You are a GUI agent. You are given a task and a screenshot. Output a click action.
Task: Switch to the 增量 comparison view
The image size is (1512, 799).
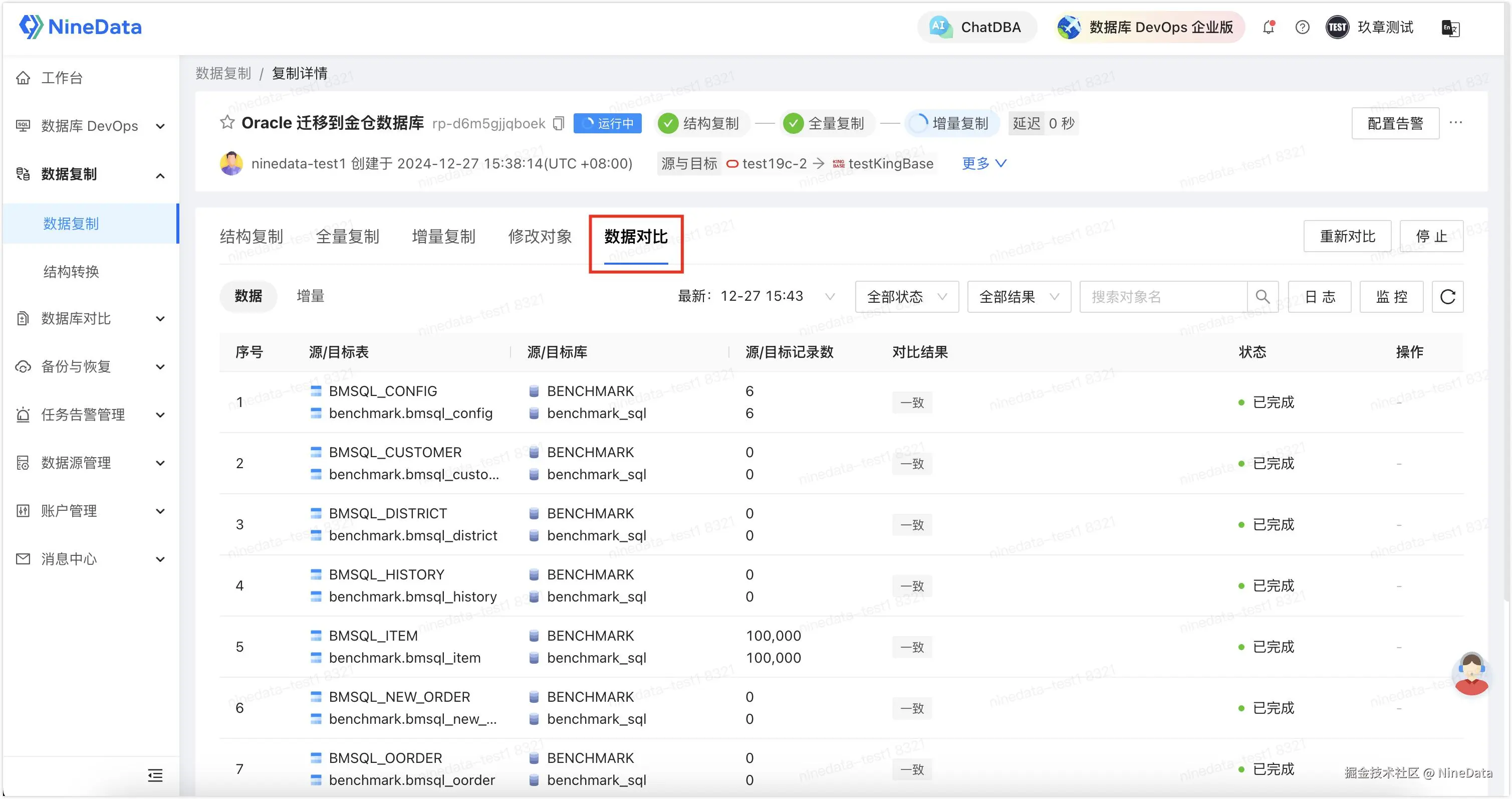pos(311,296)
